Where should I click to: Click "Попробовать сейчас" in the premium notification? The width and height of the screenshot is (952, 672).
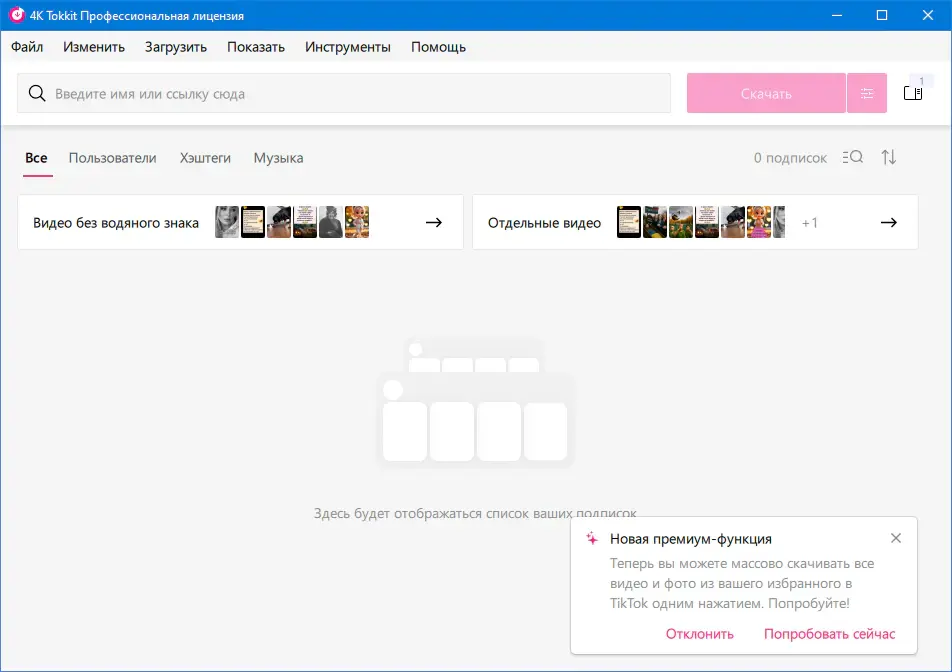[830, 634]
